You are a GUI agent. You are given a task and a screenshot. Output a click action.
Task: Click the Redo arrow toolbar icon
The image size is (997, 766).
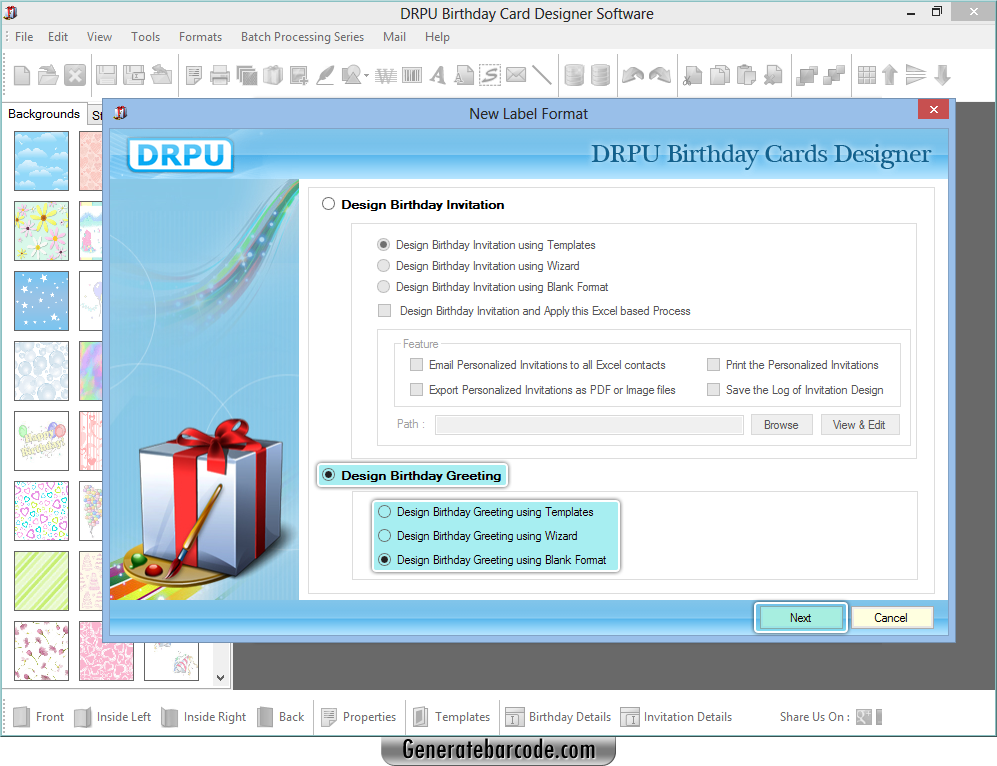click(x=660, y=76)
